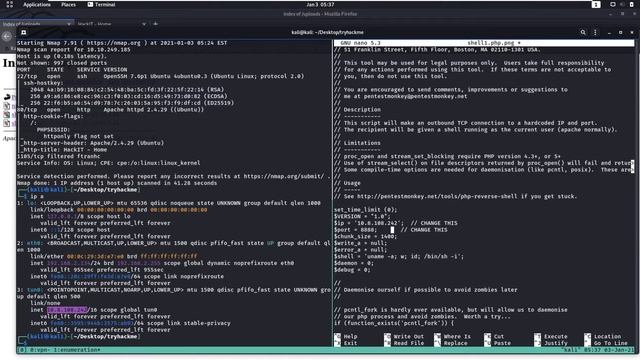
Task: Click the terminal search icon
Action: pyautogui.click(x=583, y=32)
